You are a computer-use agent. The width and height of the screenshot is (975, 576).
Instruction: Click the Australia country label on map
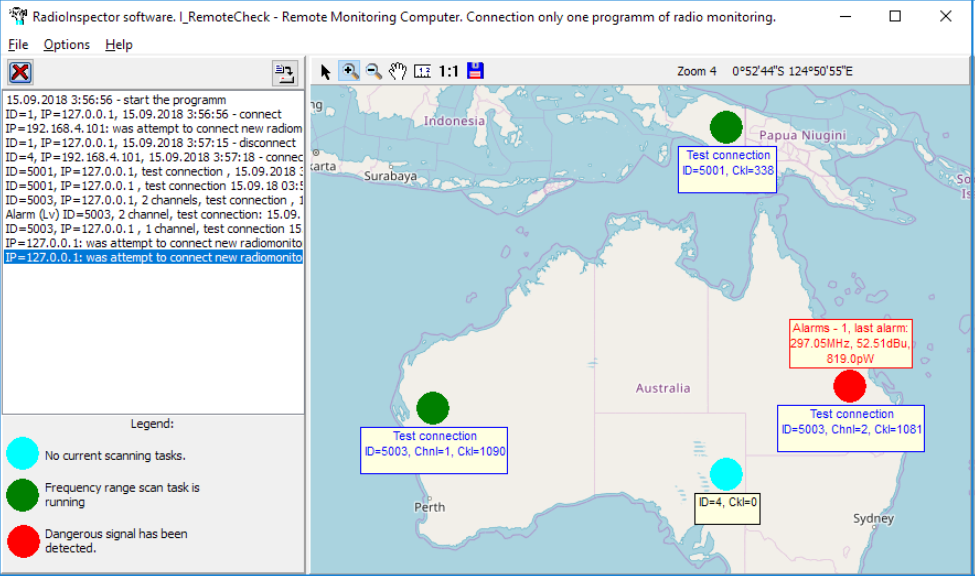[663, 388]
